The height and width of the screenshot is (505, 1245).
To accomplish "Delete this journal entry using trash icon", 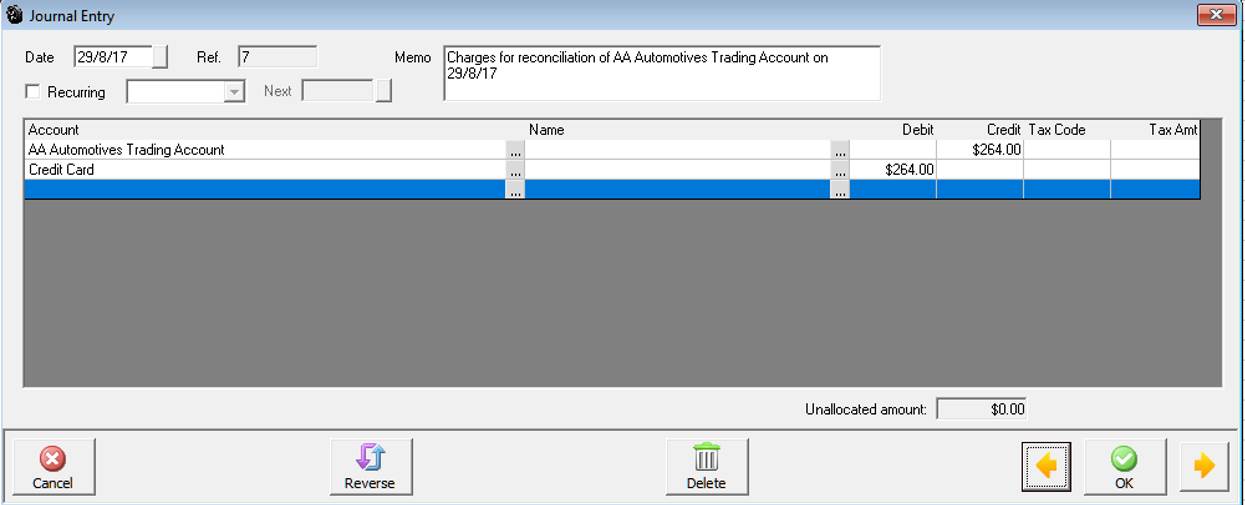I will [x=706, y=467].
